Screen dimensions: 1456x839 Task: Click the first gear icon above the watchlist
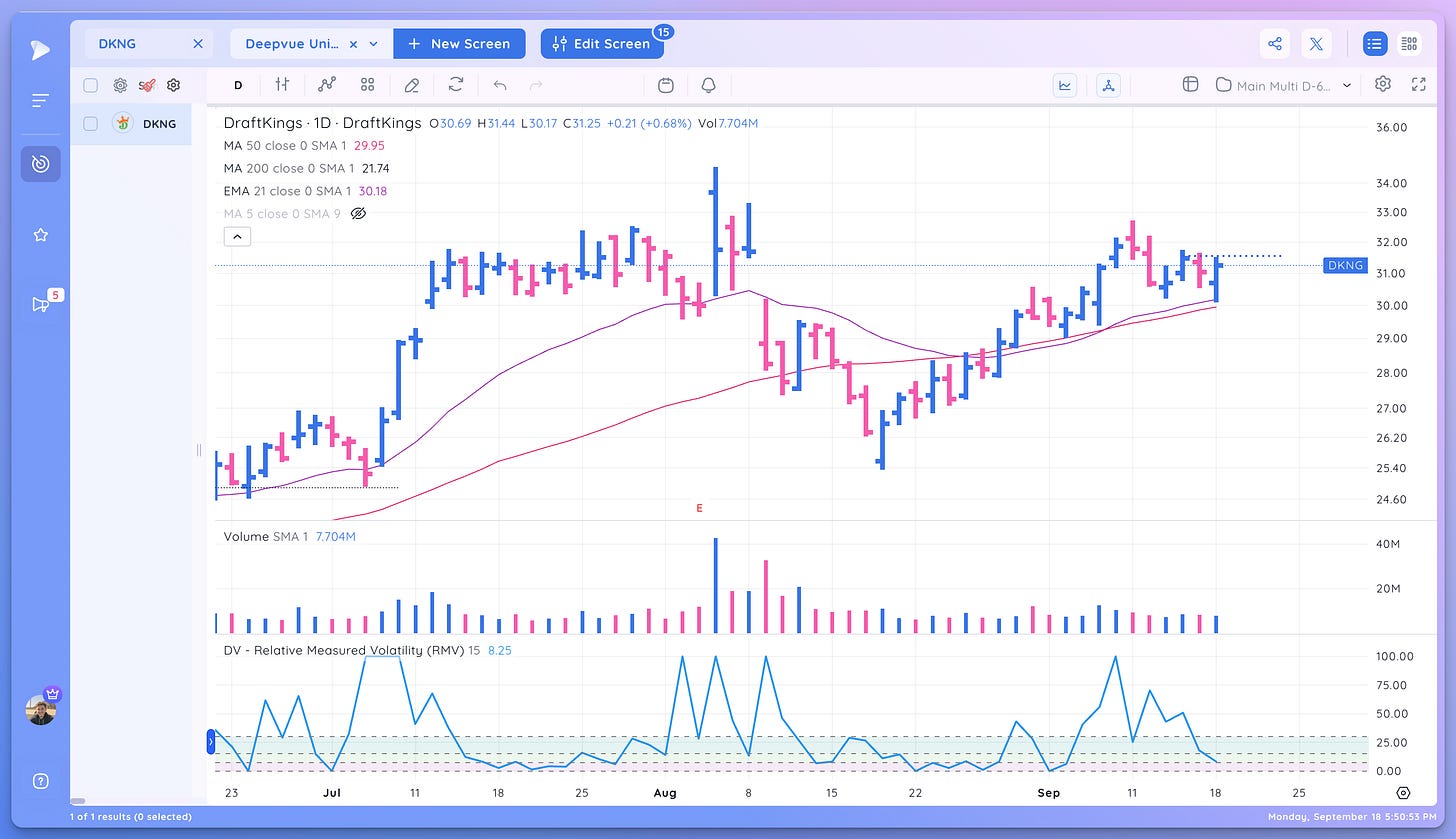pos(120,85)
